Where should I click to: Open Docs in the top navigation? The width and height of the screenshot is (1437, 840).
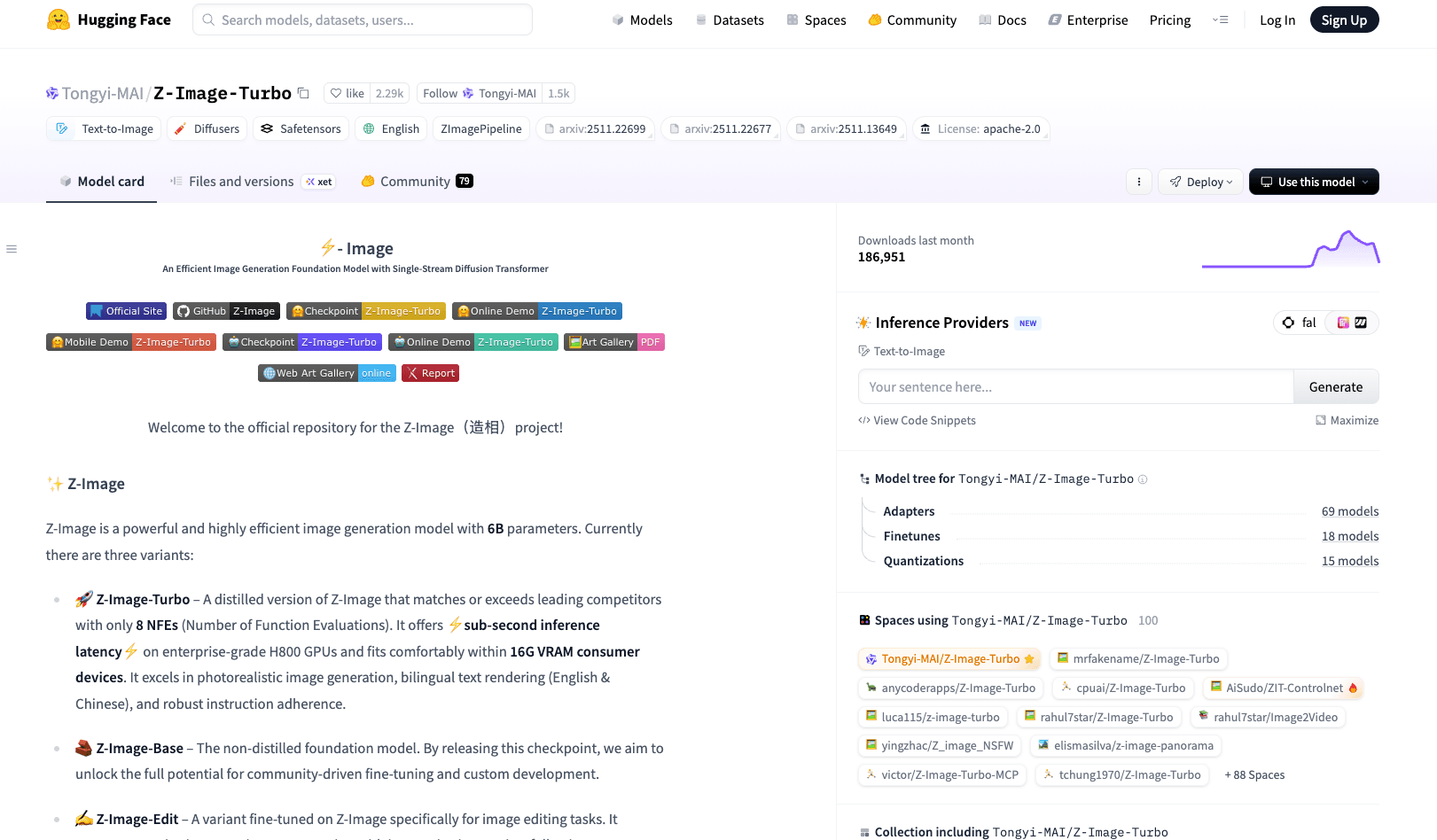[x=1003, y=19]
